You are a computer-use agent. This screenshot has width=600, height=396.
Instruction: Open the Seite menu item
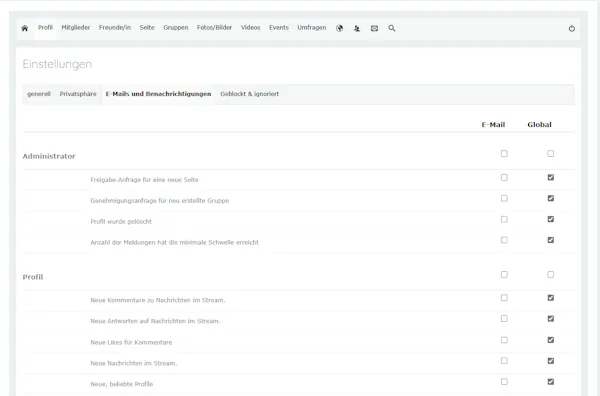pos(147,28)
